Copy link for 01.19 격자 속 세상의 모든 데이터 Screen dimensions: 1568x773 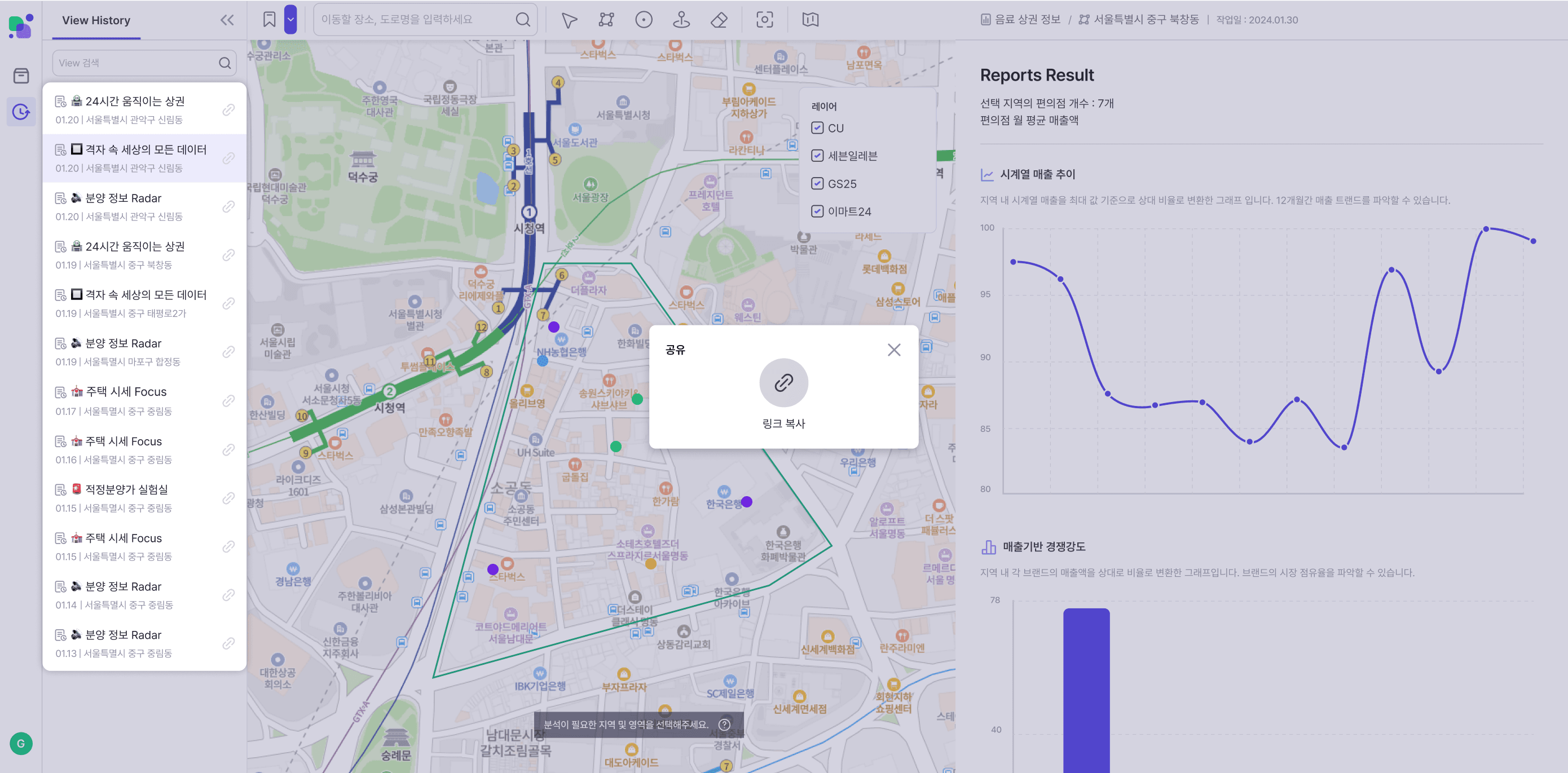pos(228,303)
